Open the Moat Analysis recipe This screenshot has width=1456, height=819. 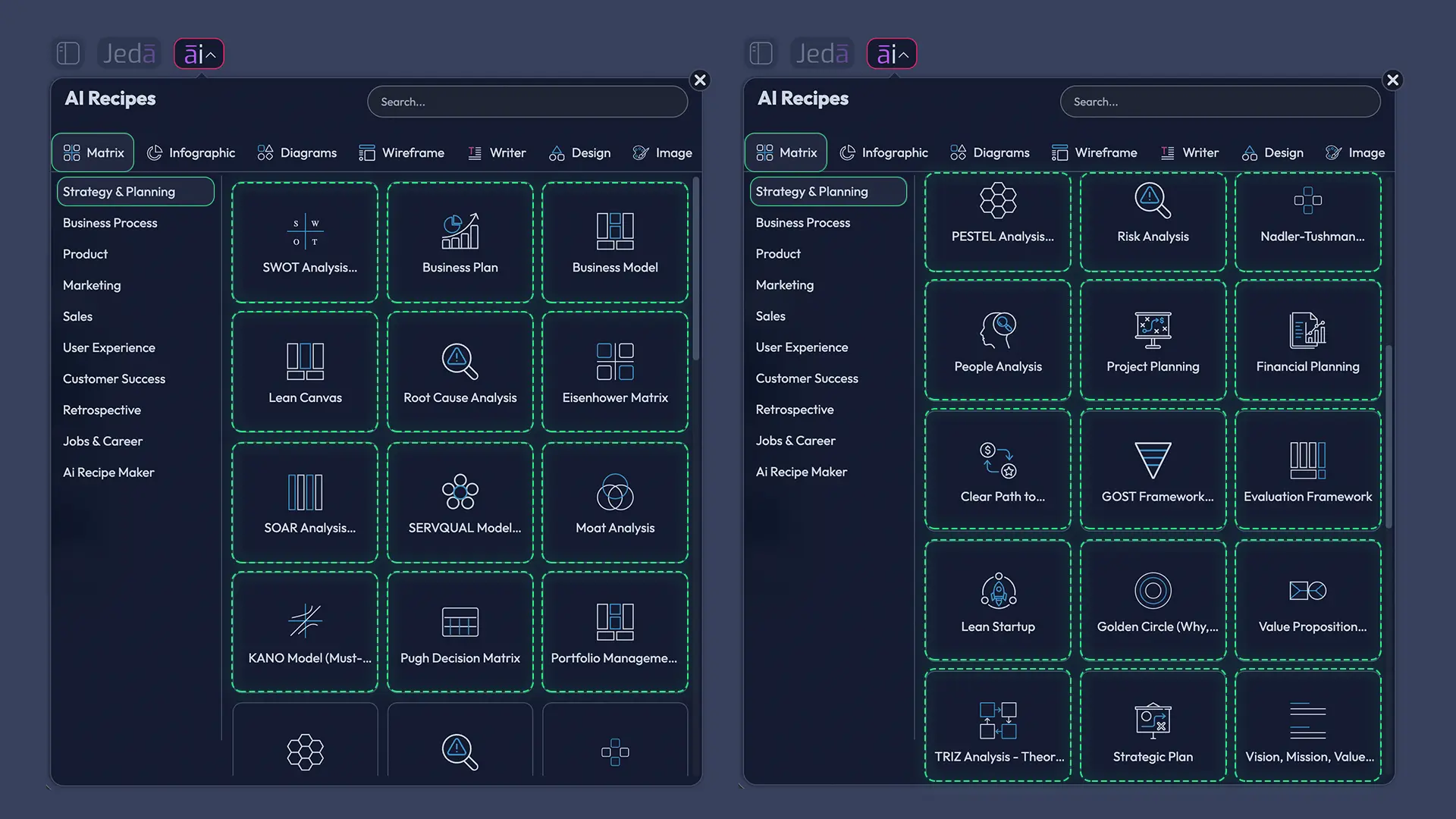click(615, 503)
